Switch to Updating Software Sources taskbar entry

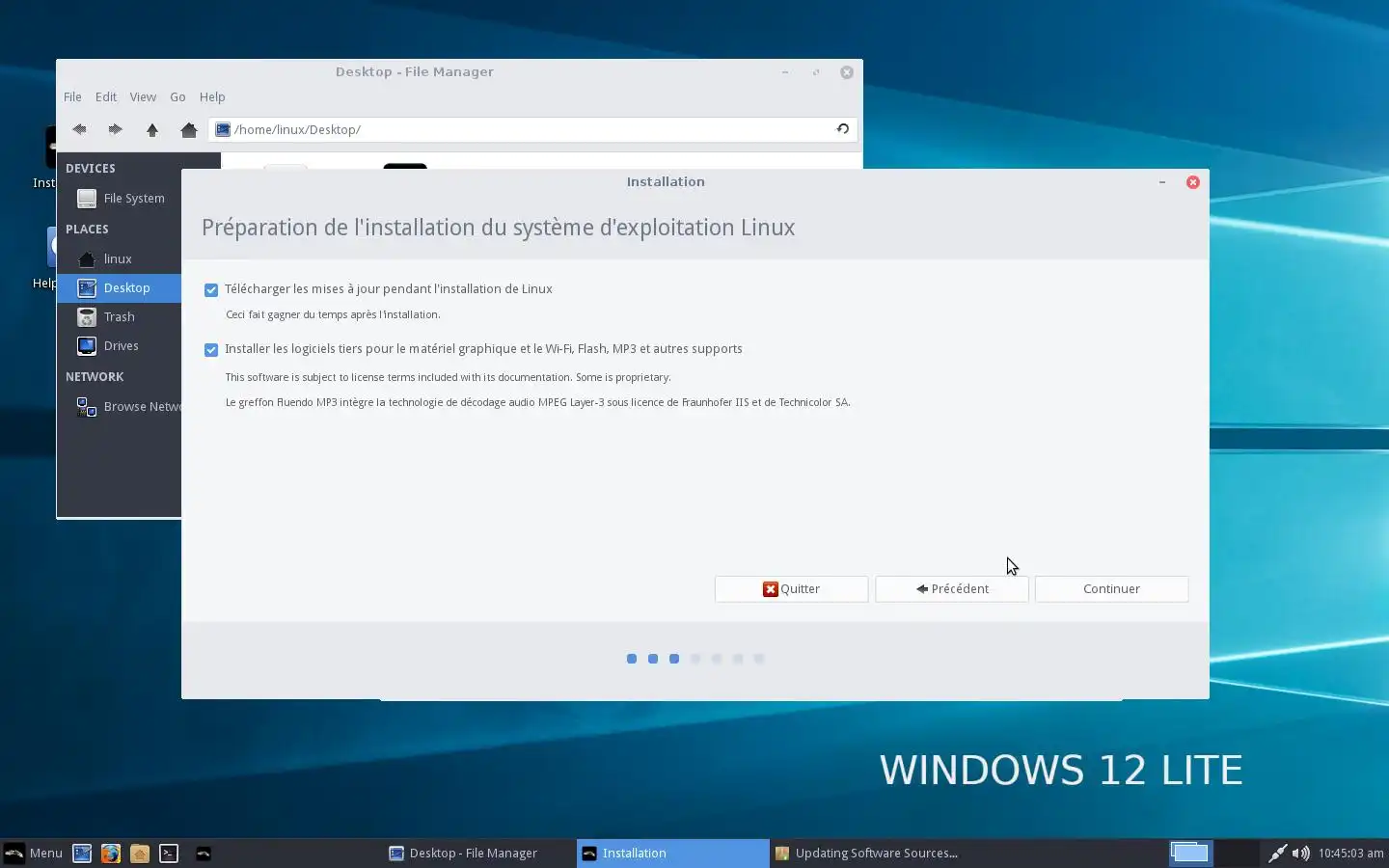(866, 854)
